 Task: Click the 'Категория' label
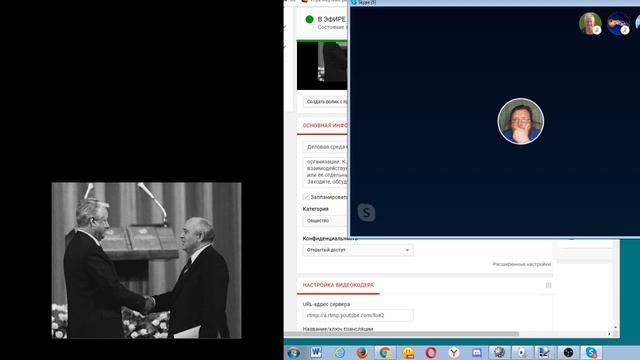click(316, 209)
